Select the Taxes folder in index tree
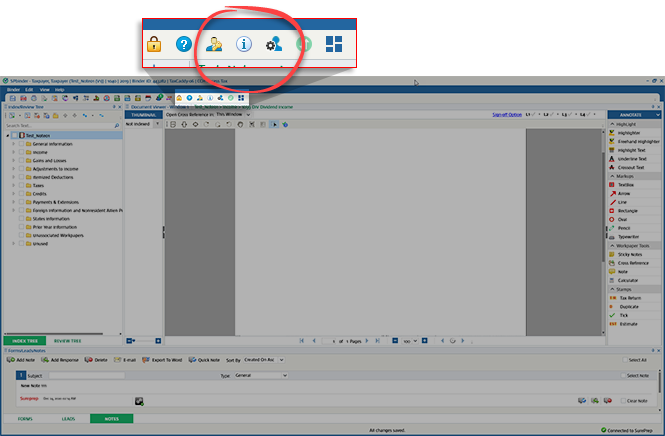This screenshot has height=436, width=665. (x=40, y=185)
